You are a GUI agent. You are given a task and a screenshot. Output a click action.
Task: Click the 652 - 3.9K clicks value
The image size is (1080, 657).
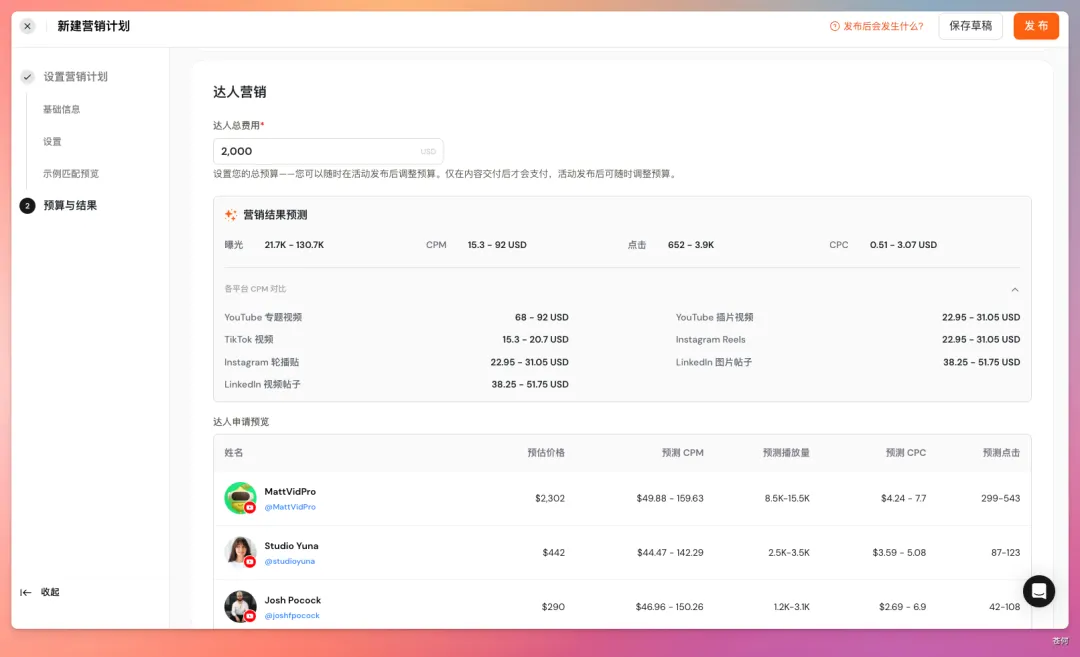pos(691,244)
